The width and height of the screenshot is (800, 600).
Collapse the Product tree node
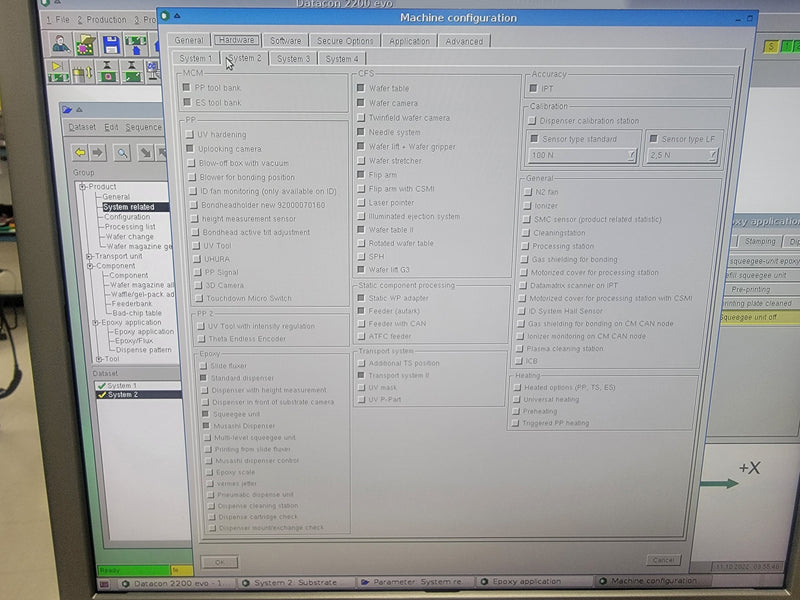tap(83, 187)
